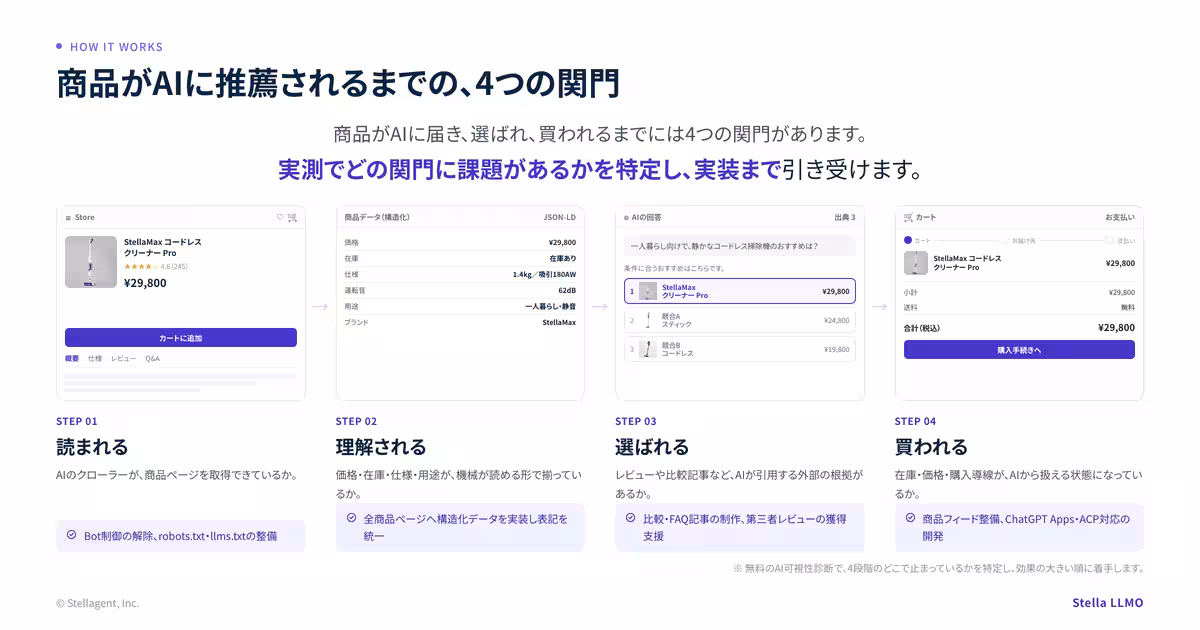Select the 競合A スティック result row
The height and width of the screenshot is (630, 1200).
tap(740, 321)
